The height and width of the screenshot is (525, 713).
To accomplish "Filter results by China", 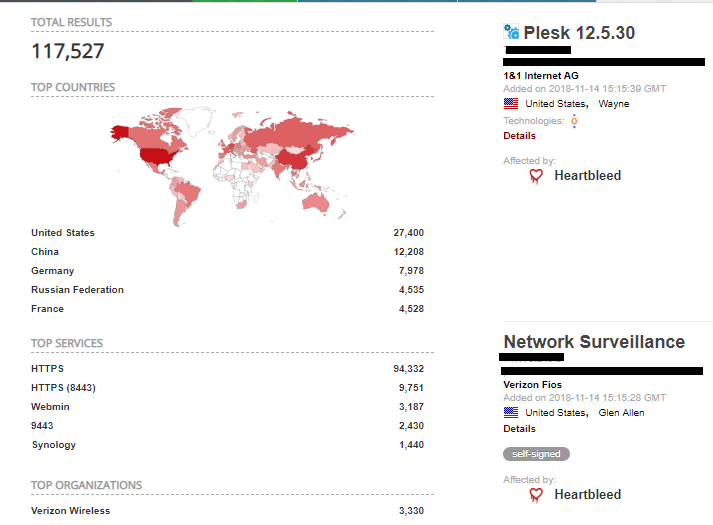I will coord(45,252).
